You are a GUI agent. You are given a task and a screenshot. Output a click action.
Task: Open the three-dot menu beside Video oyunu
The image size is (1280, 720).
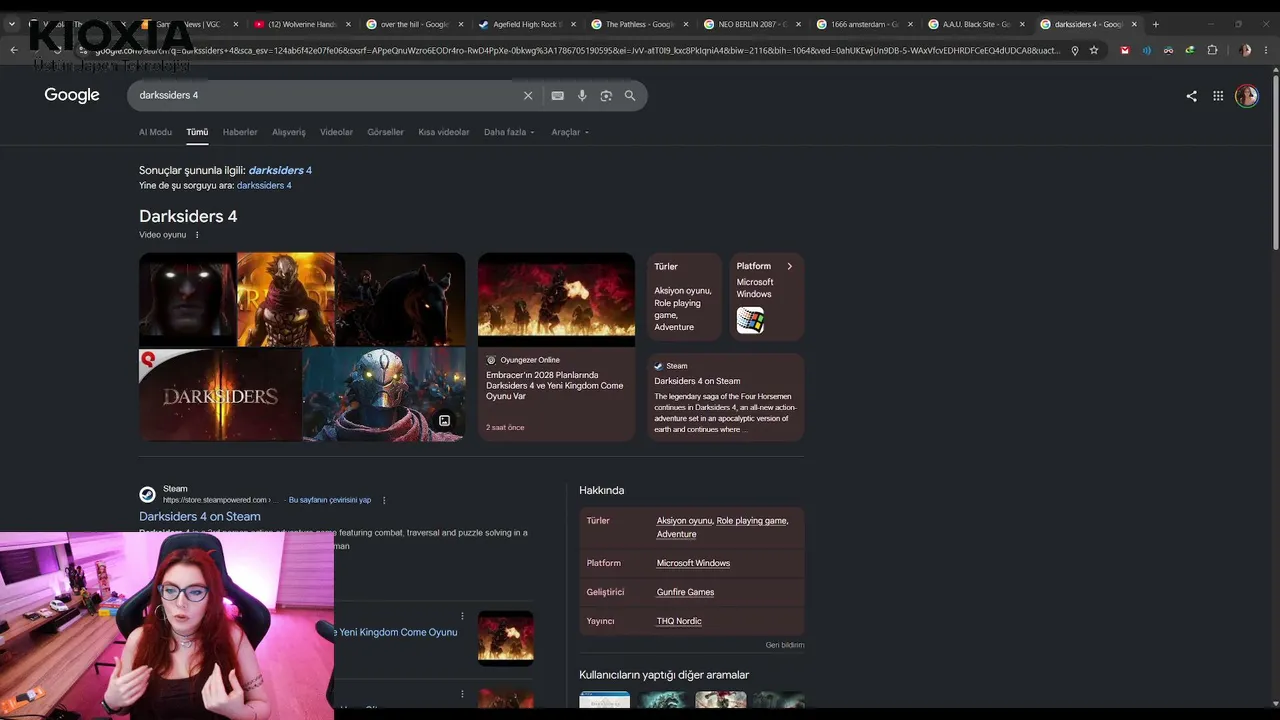click(x=197, y=235)
